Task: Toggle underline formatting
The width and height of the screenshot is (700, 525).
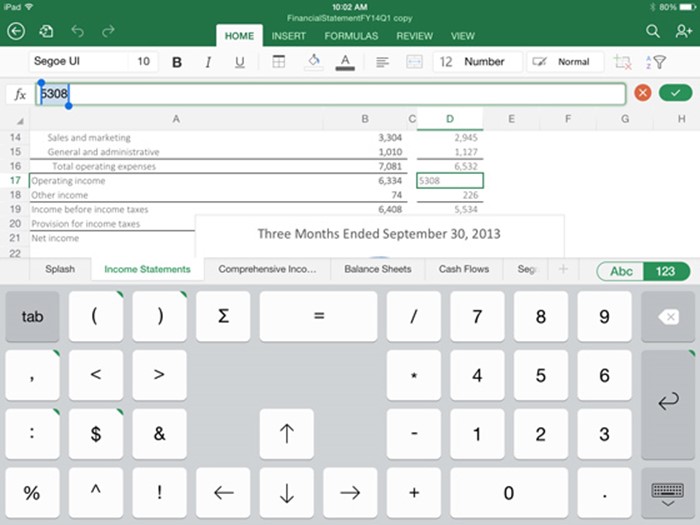Action: click(239, 62)
